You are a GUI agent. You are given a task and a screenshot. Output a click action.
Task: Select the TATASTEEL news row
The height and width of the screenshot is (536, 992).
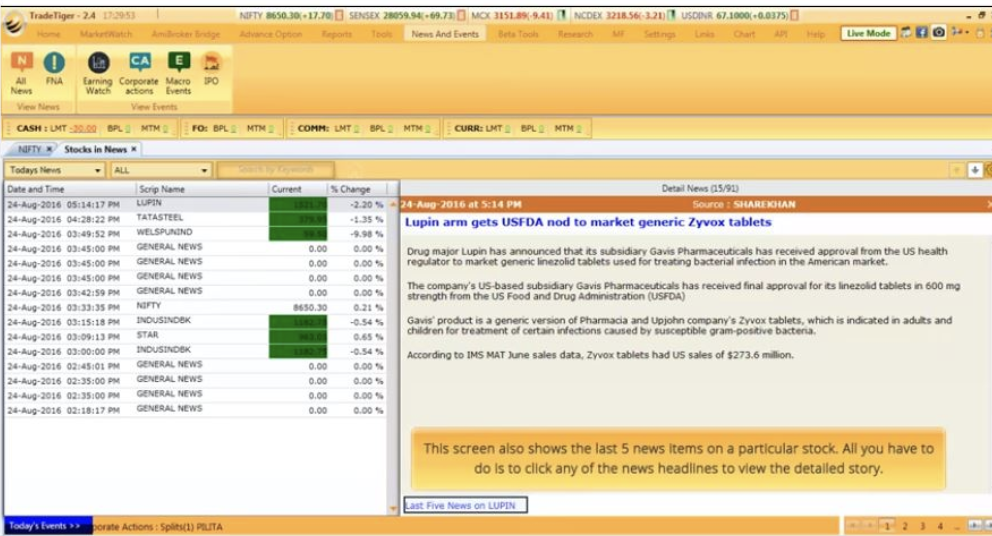click(160, 218)
